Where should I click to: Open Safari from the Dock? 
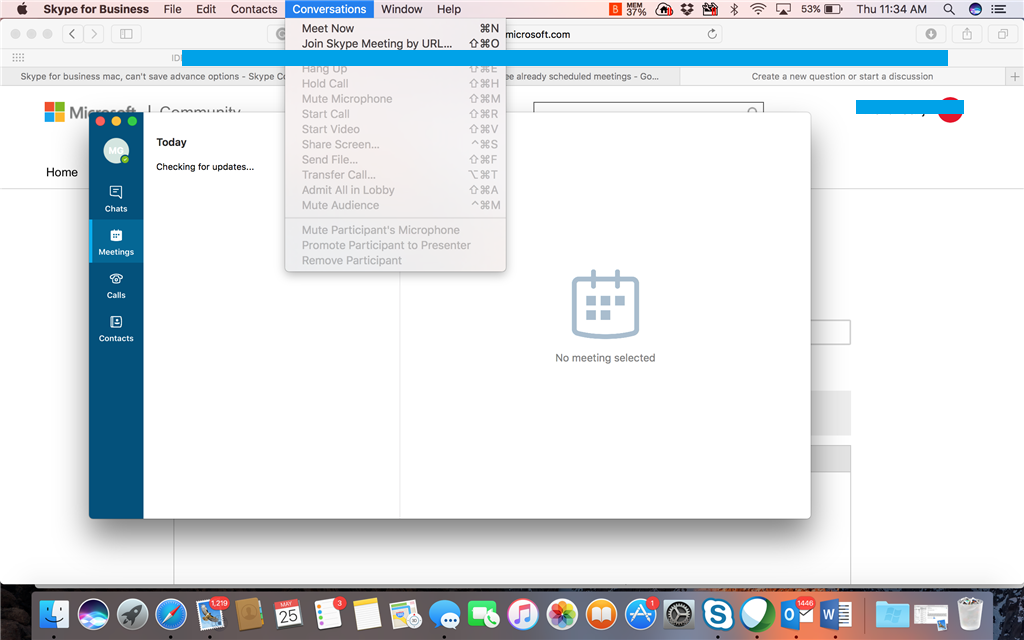pos(171,615)
